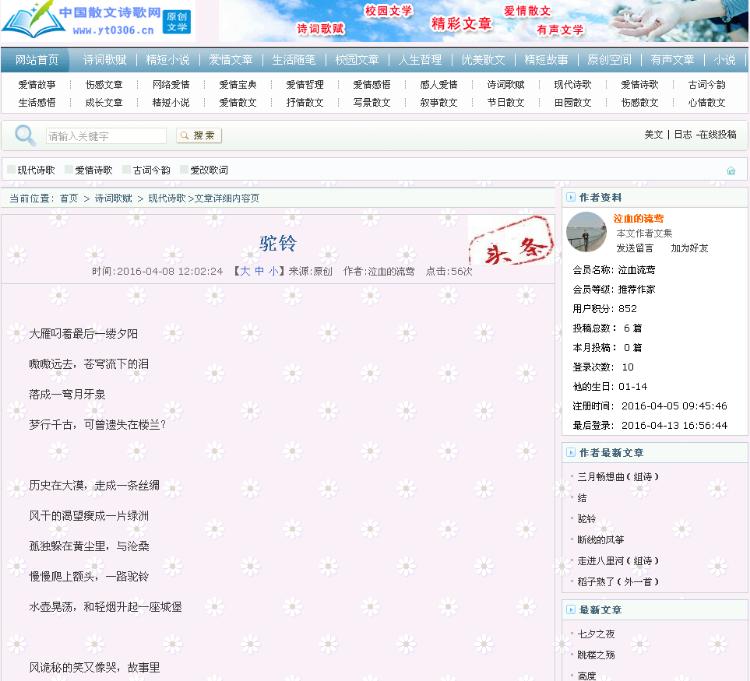Click the 抒情散文 sub-category link

305,102
